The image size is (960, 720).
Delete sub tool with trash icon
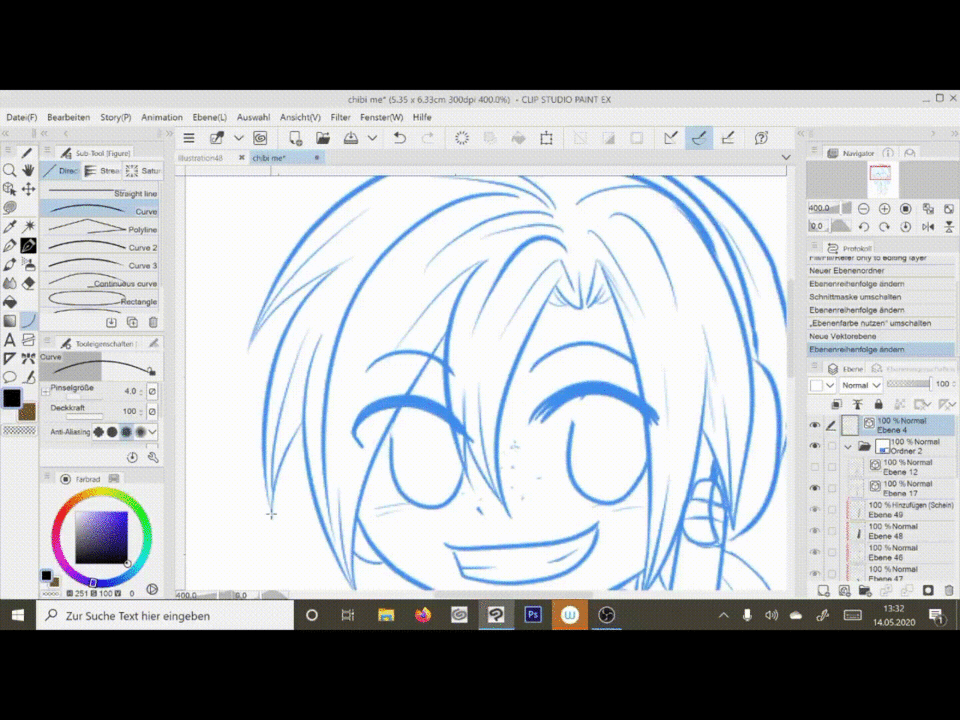coord(153,322)
